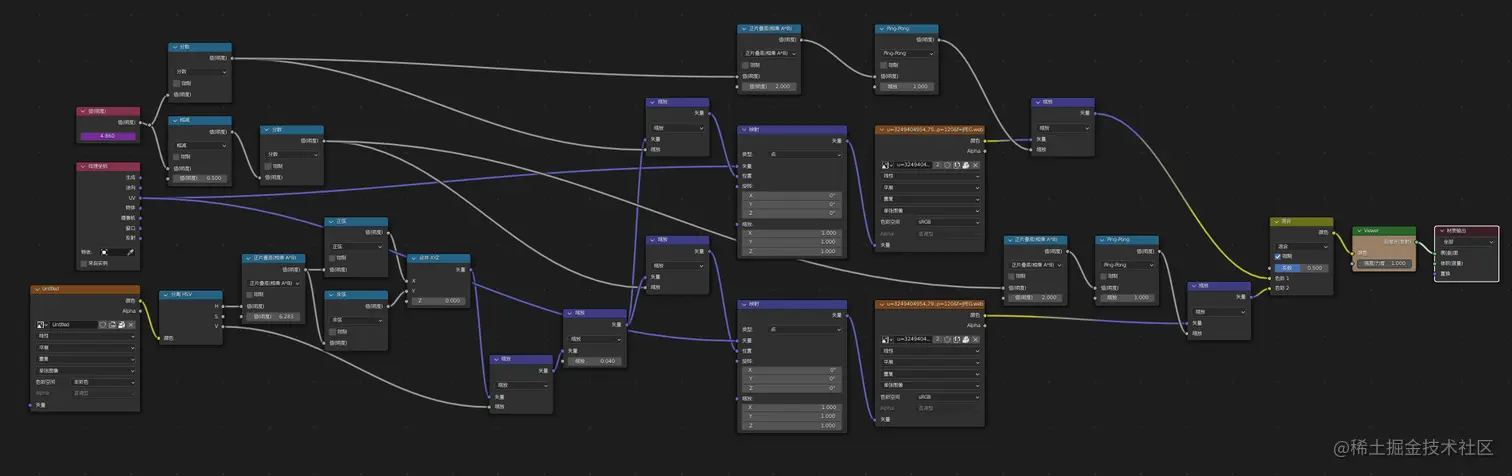Open 类型 点 dropdown in lower 映射 node
The width and height of the screenshot is (1512, 476).
[x=805, y=329]
